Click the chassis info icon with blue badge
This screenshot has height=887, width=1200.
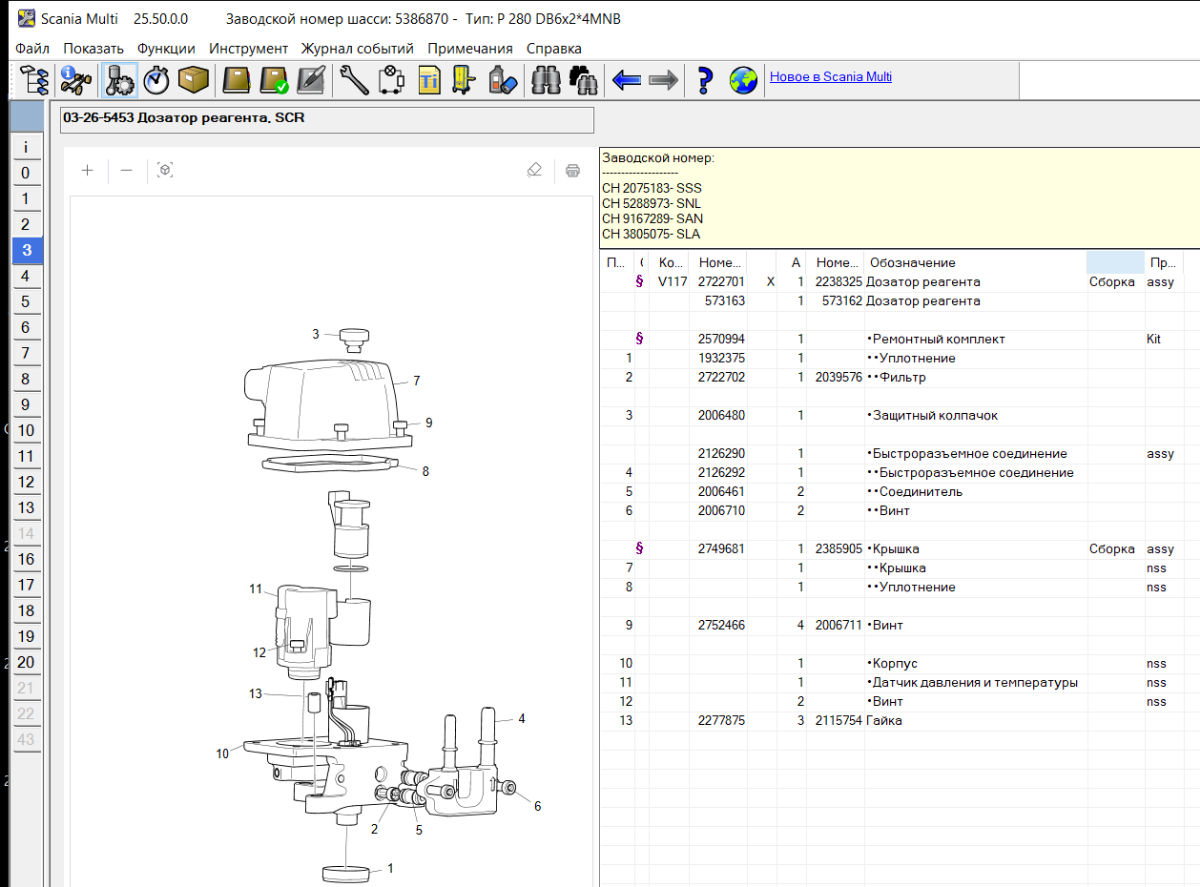pyautogui.click(x=76, y=79)
